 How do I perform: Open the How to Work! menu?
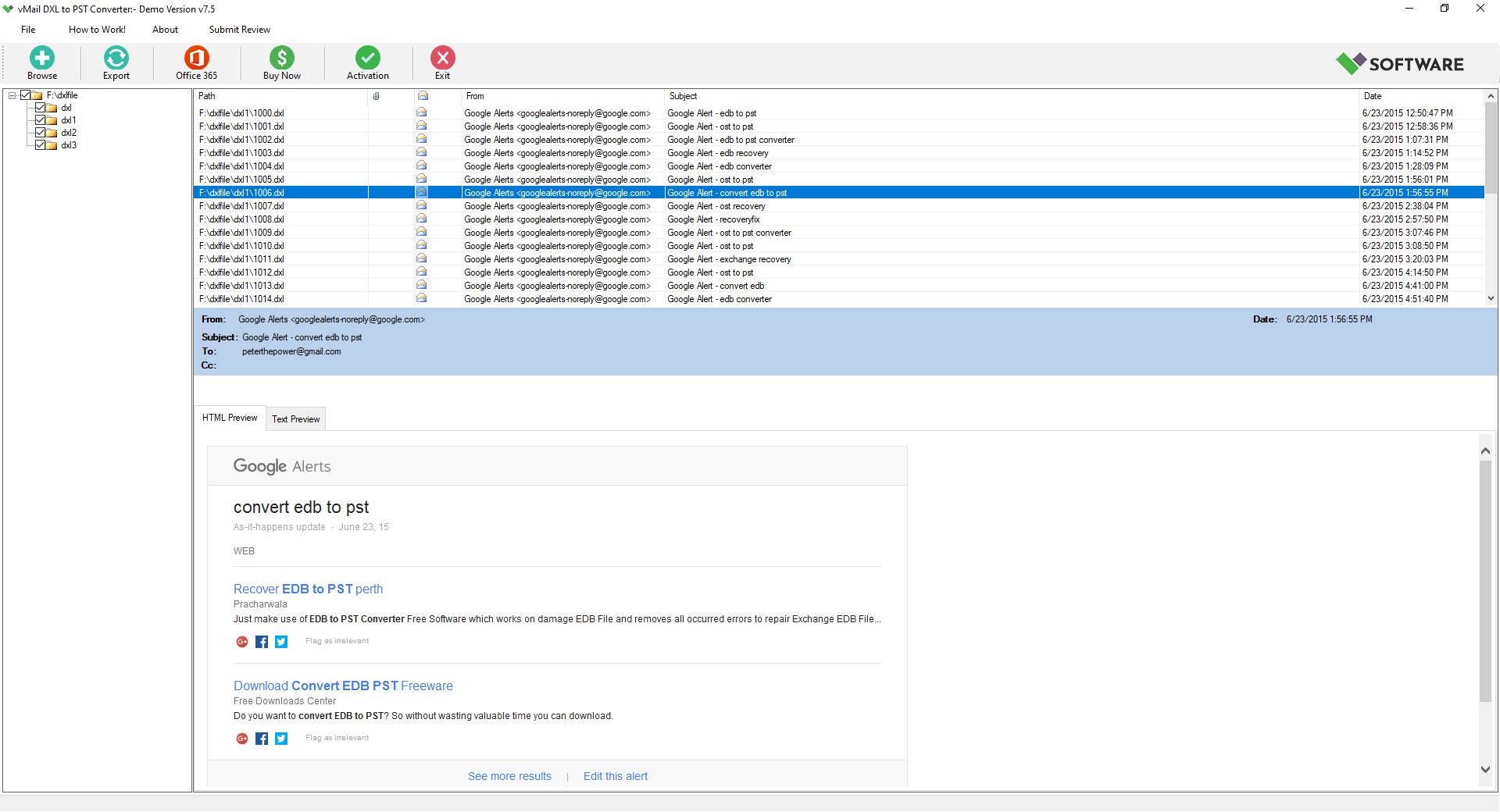tap(98, 30)
